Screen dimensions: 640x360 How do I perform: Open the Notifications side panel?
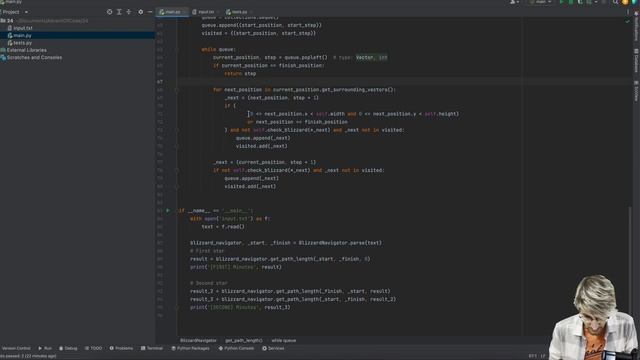tap(636, 27)
